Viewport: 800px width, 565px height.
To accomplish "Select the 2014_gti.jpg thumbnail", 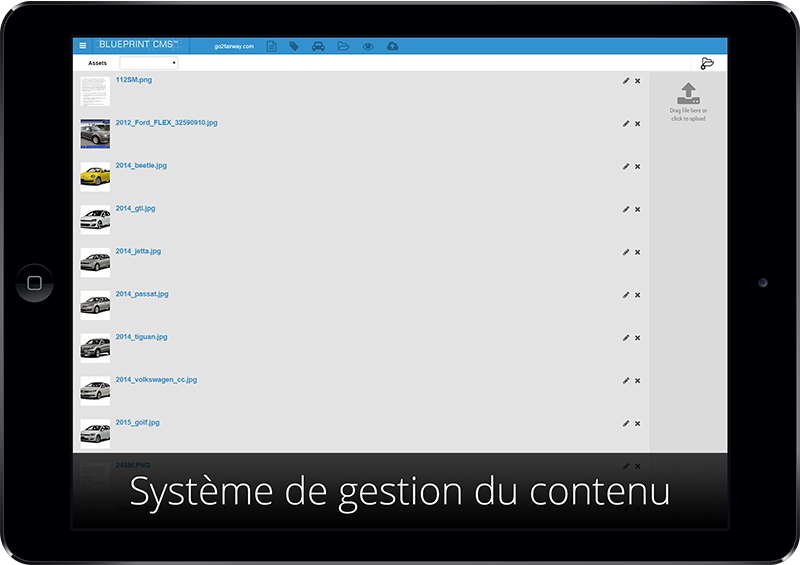I will click(95, 220).
